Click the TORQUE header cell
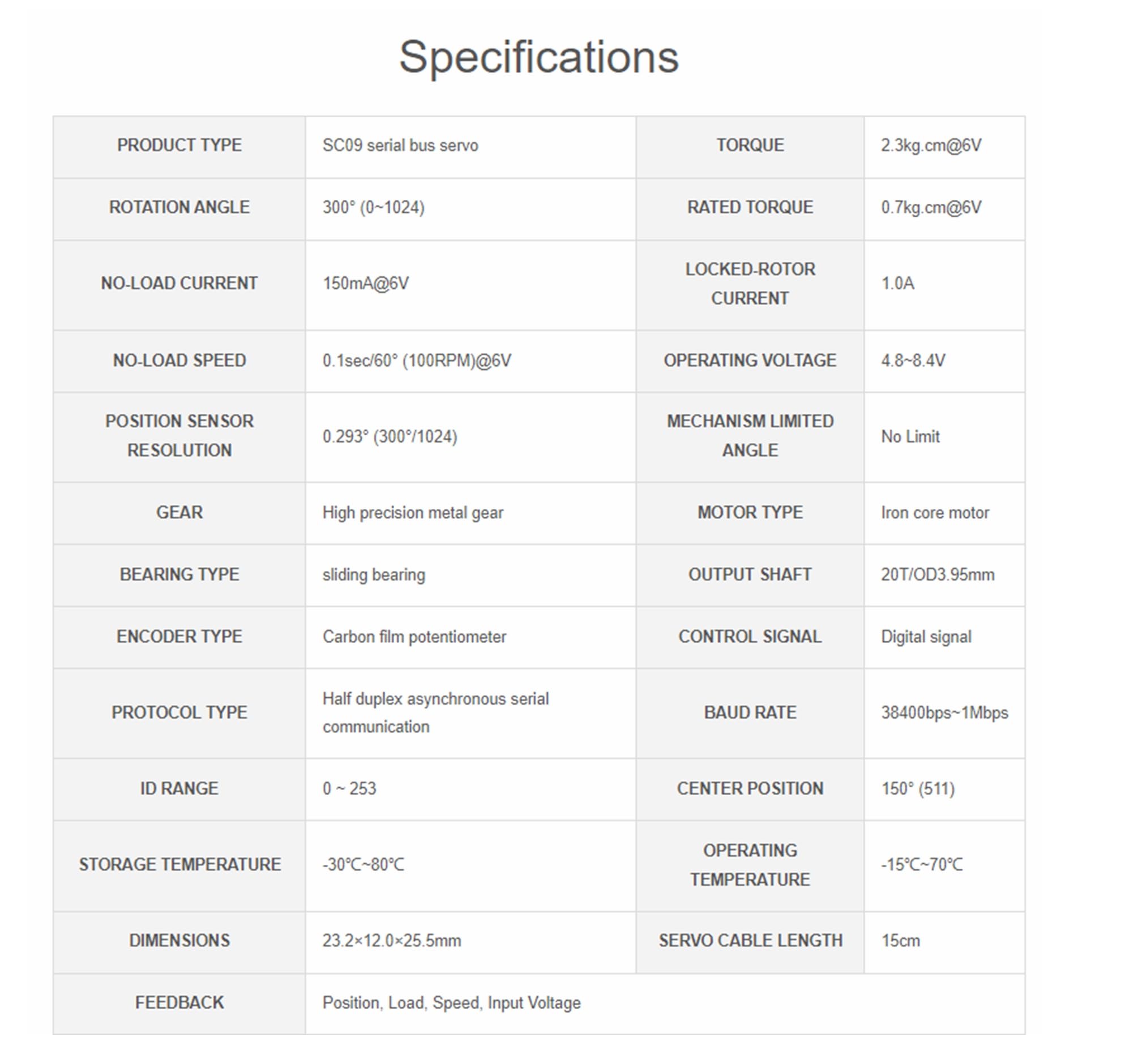 pyautogui.click(x=750, y=145)
